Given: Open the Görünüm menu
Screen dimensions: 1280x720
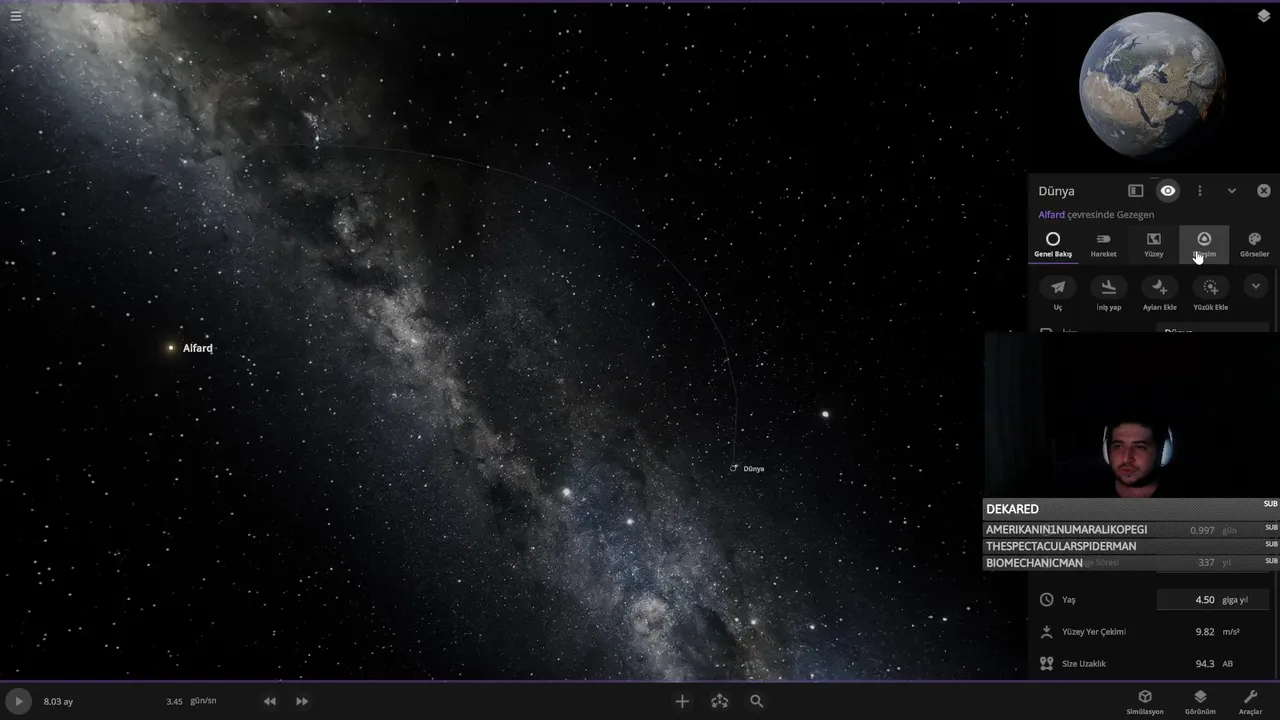Looking at the screenshot, I should [1200, 702].
